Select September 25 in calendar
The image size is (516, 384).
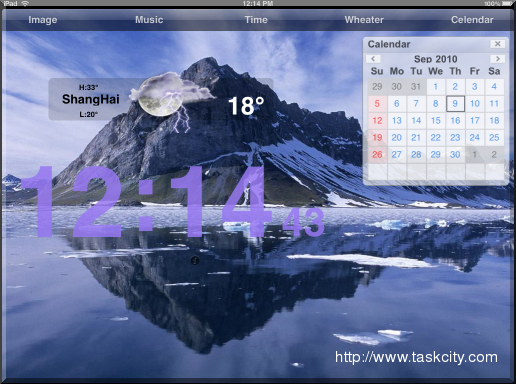tap(494, 138)
